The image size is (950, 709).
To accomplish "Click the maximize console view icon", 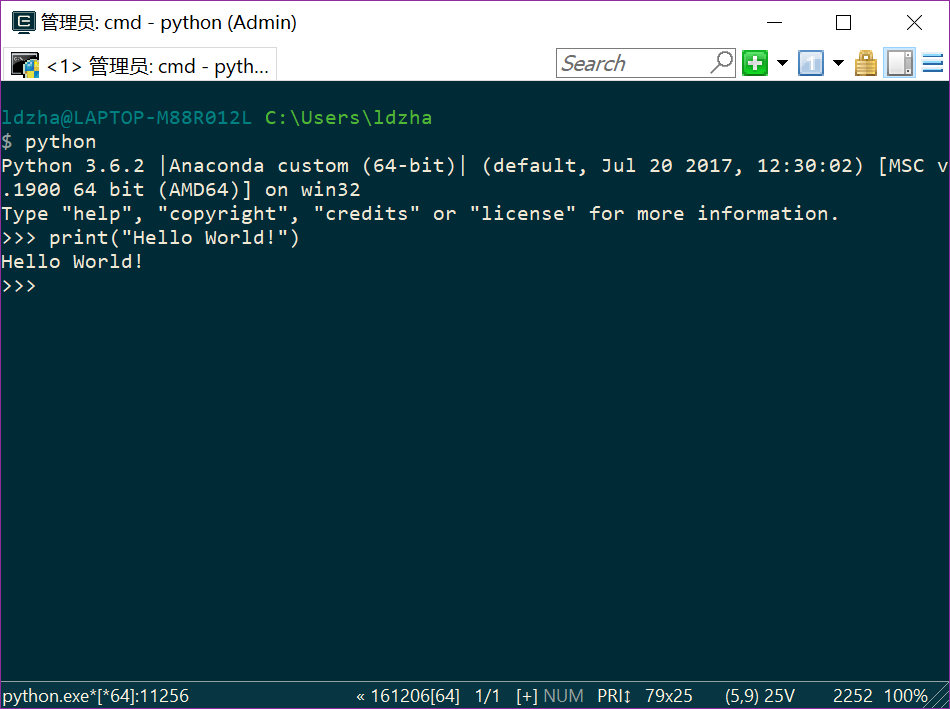I will pyautogui.click(x=898, y=62).
